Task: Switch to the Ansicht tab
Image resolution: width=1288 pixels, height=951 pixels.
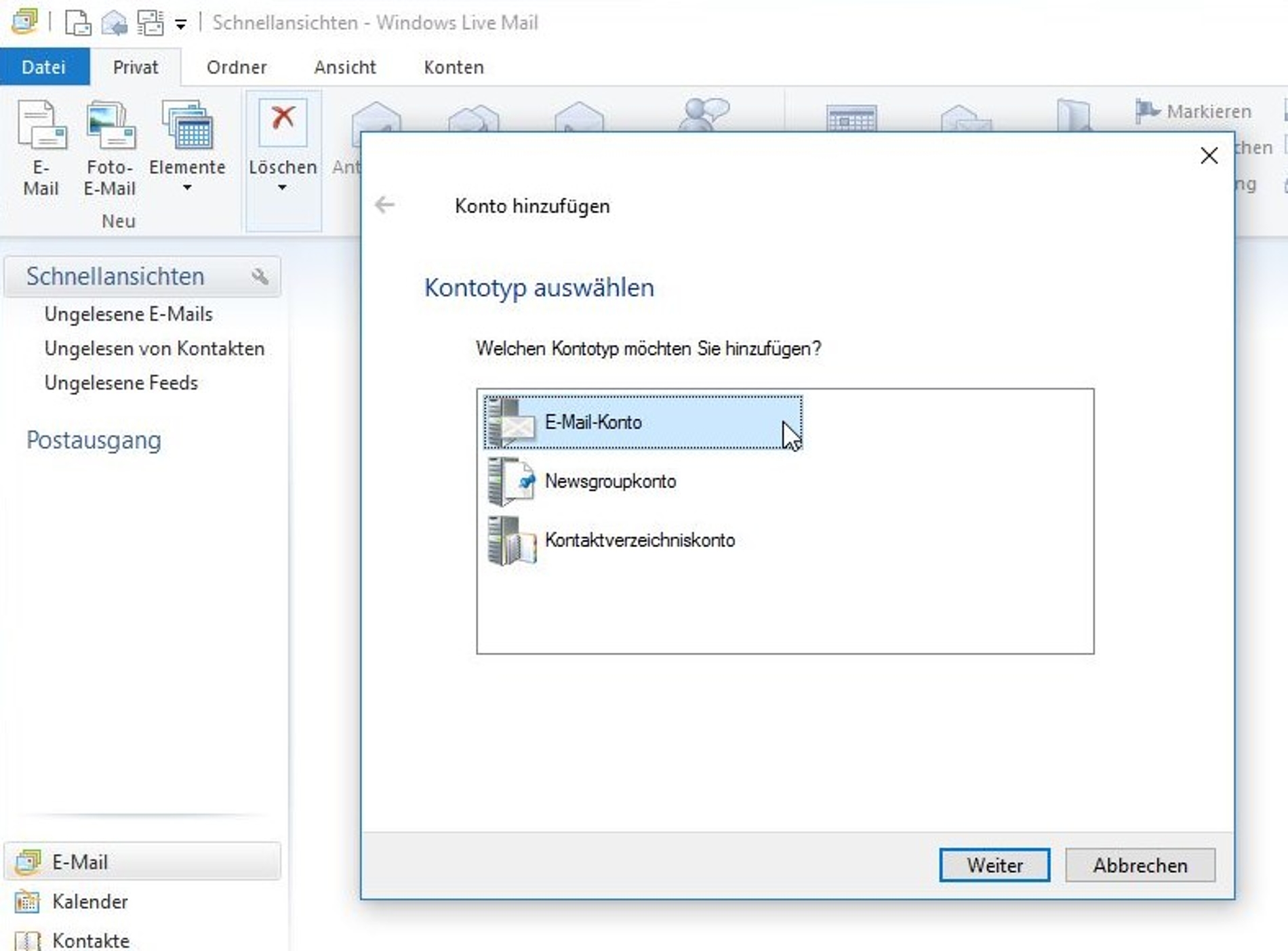Action: point(344,67)
